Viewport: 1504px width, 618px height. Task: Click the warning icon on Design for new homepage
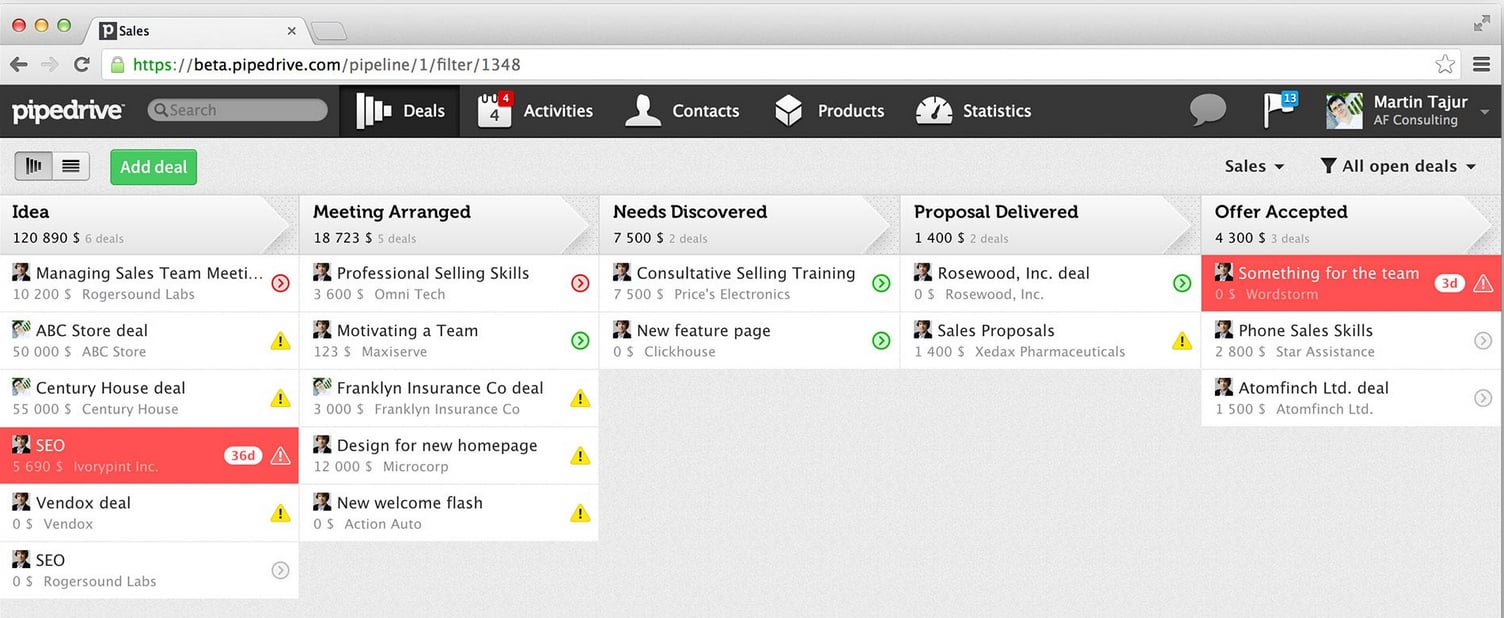pyautogui.click(x=580, y=456)
